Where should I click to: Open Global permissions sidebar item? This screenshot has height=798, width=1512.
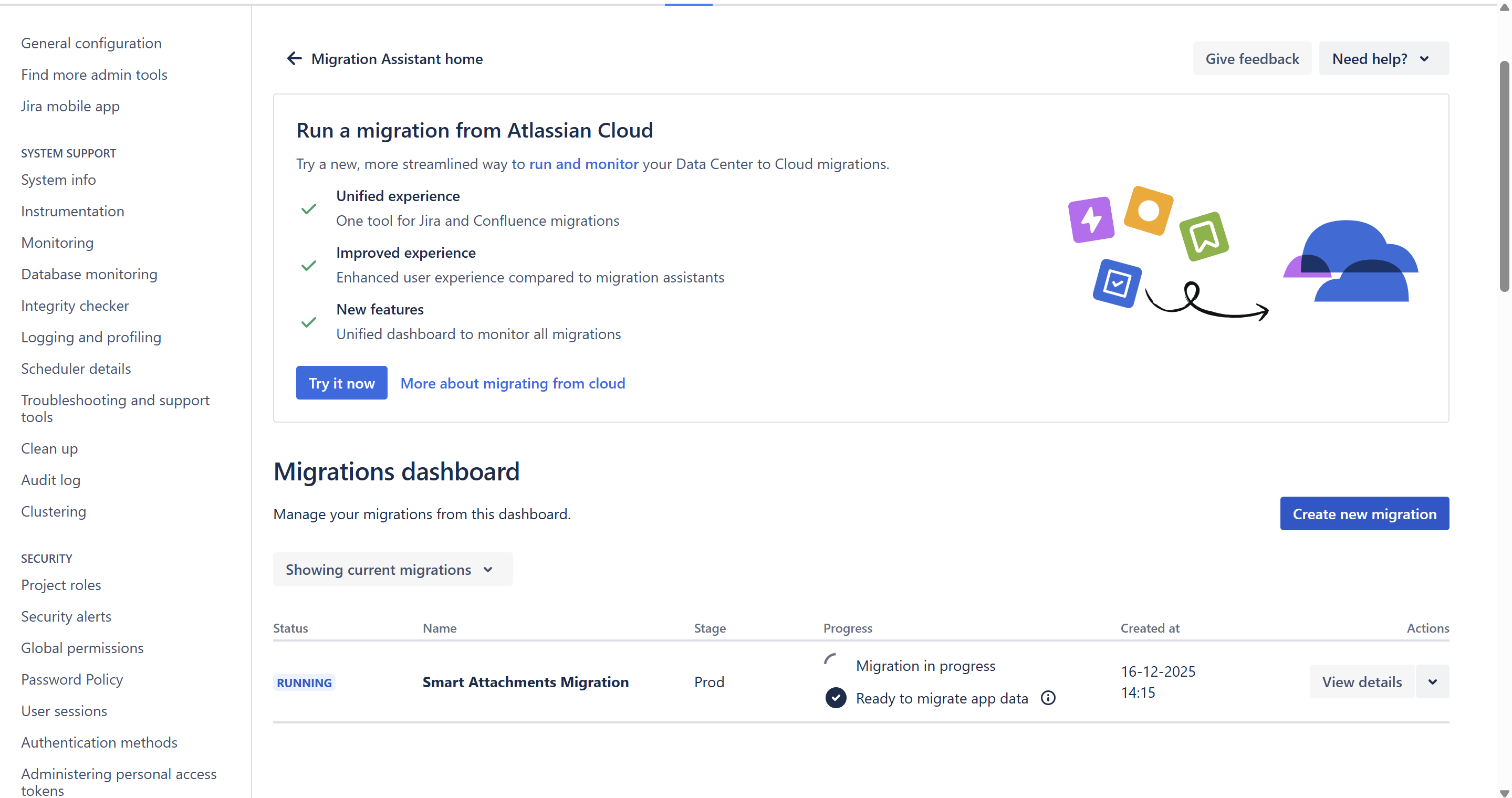82,648
